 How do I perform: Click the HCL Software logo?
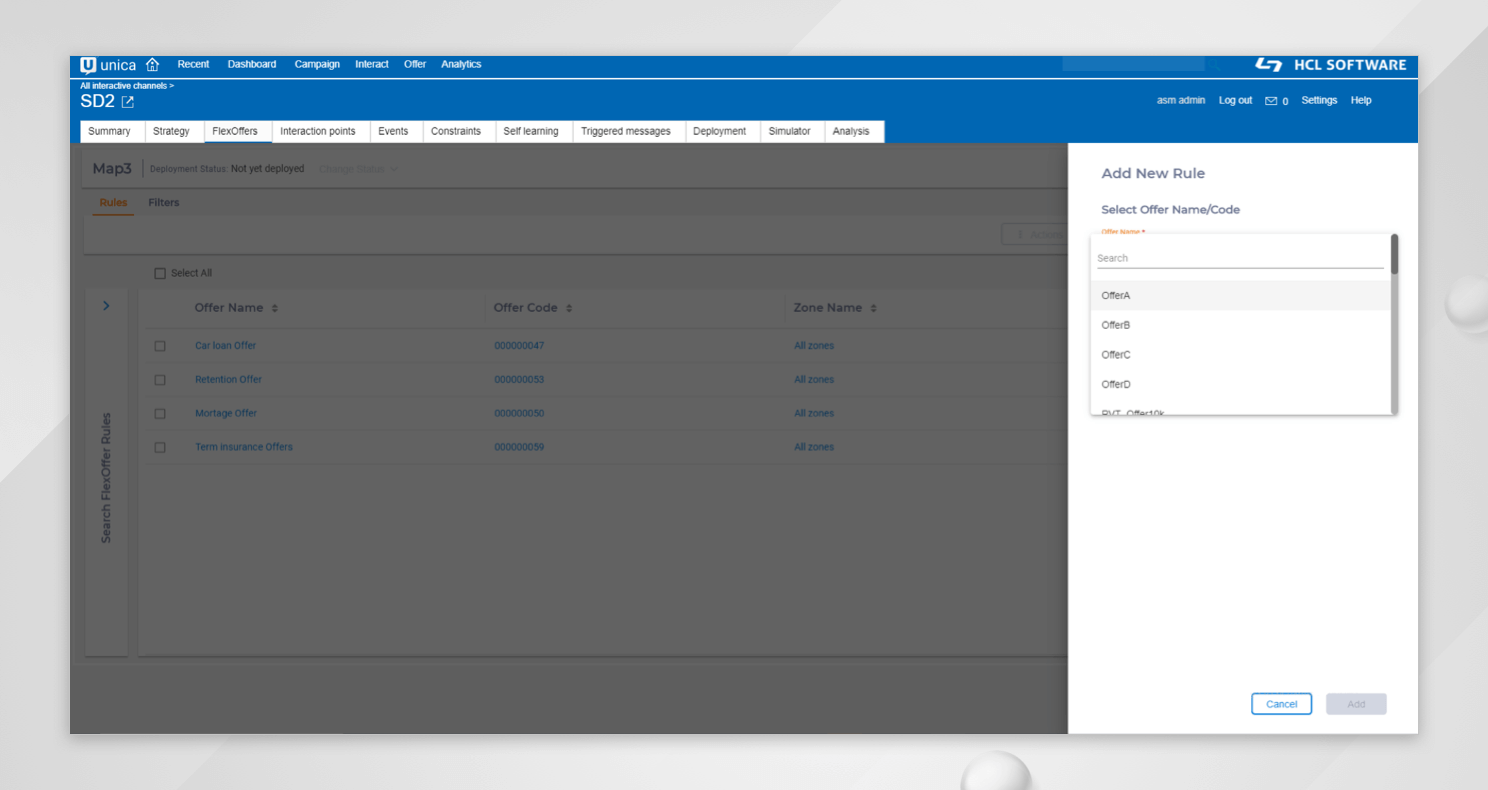(1330, 65)
